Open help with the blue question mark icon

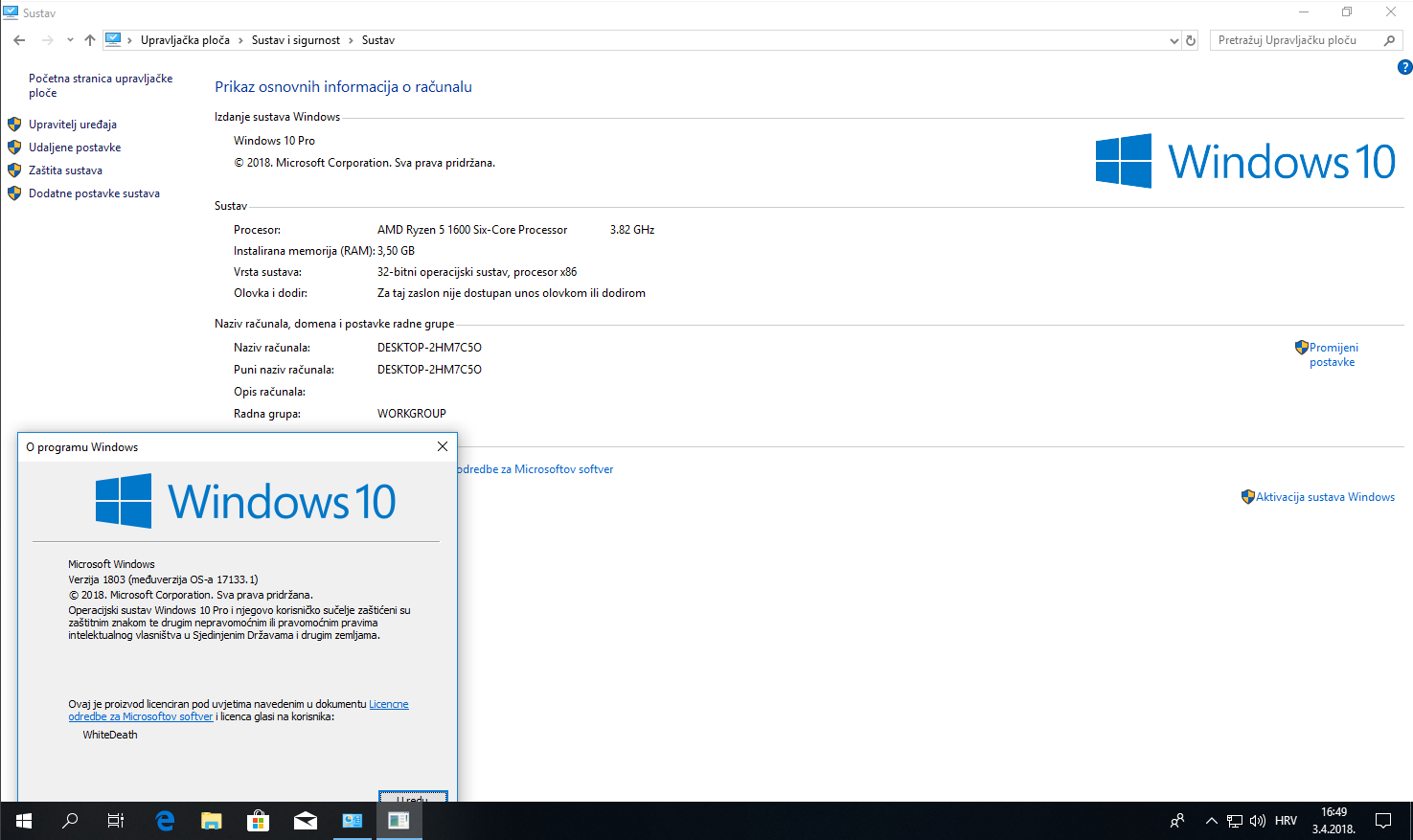click(1404, 67)
